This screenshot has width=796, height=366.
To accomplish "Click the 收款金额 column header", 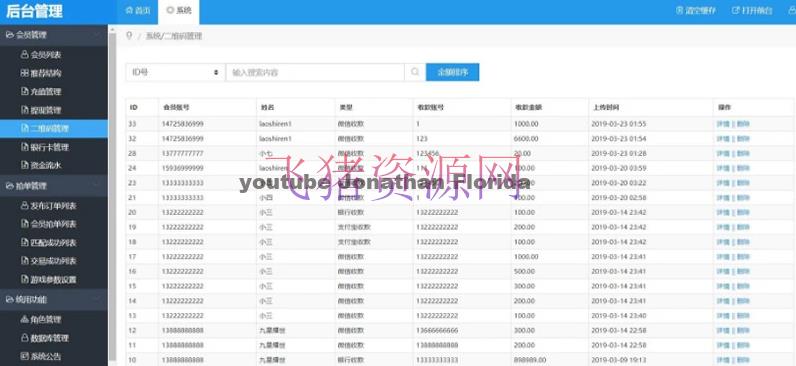I will tap(528, 108).
